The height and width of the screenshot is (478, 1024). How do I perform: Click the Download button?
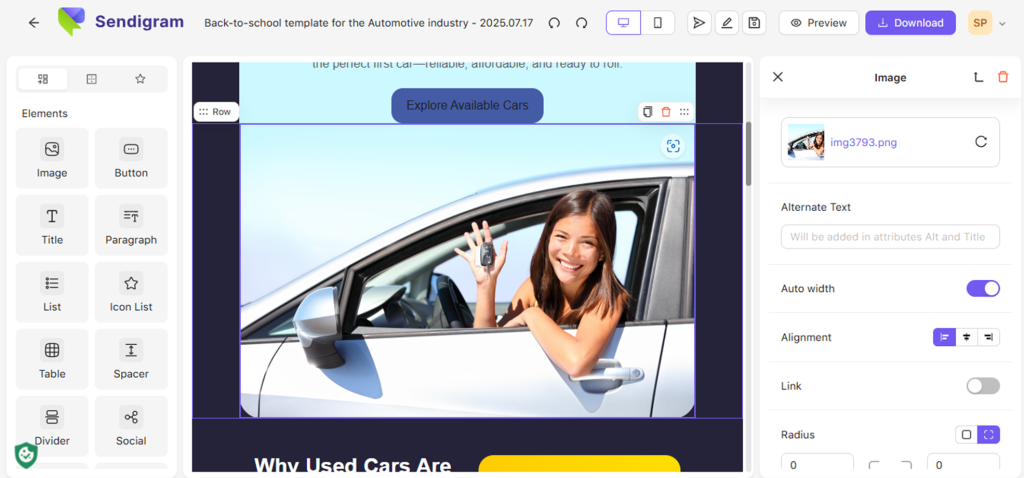910,23
